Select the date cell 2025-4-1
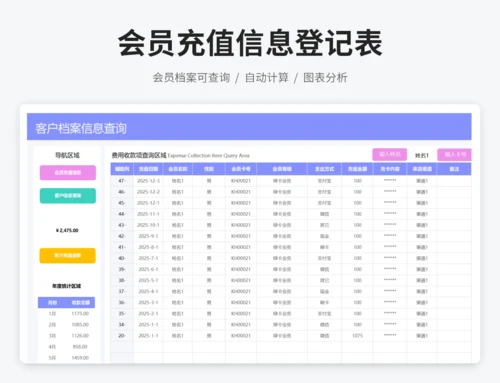Screen dimensions: 500x383 (148, 291)
